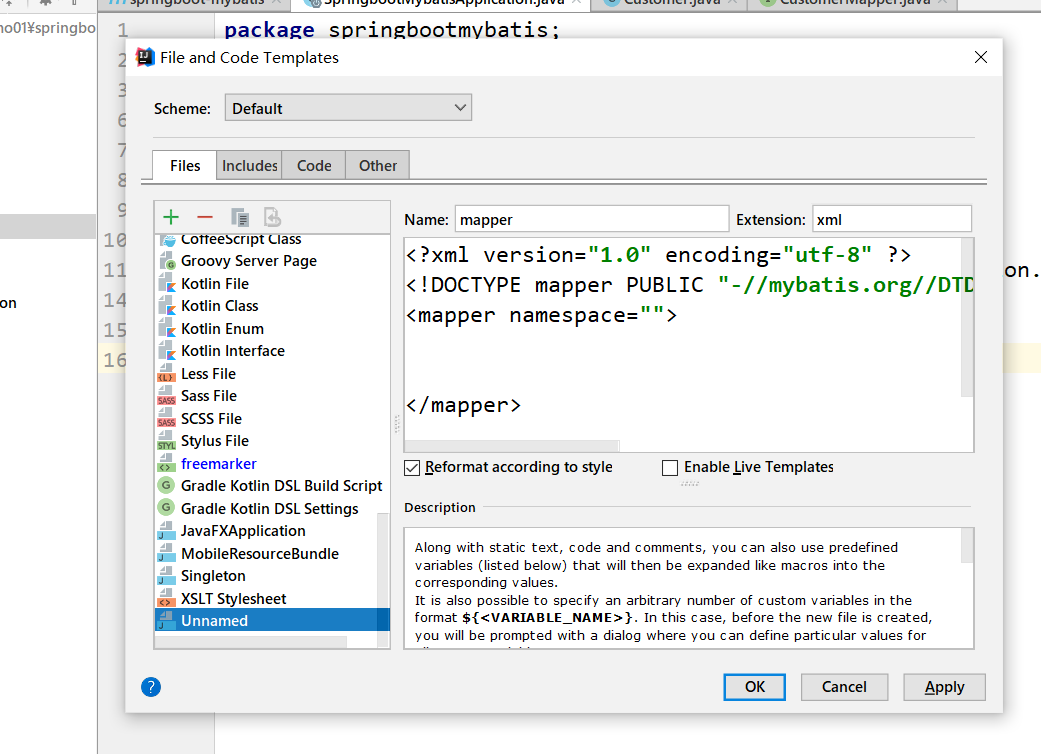The height and width of the screenshot is (754, 1041).
Task: Click into the Name input field
Action: [591, 219]
